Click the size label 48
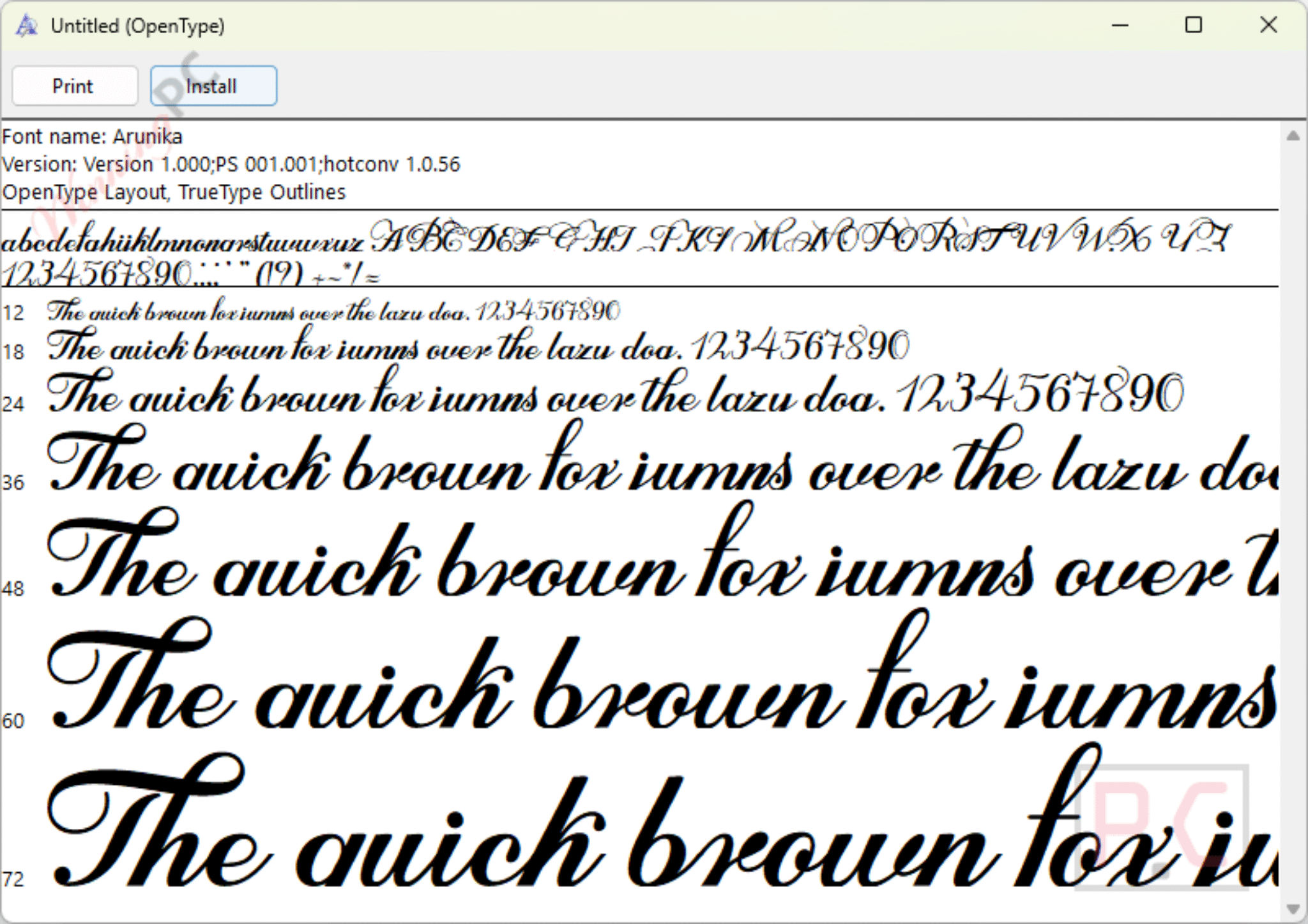The image size is (1308, 924). point(13,589)
